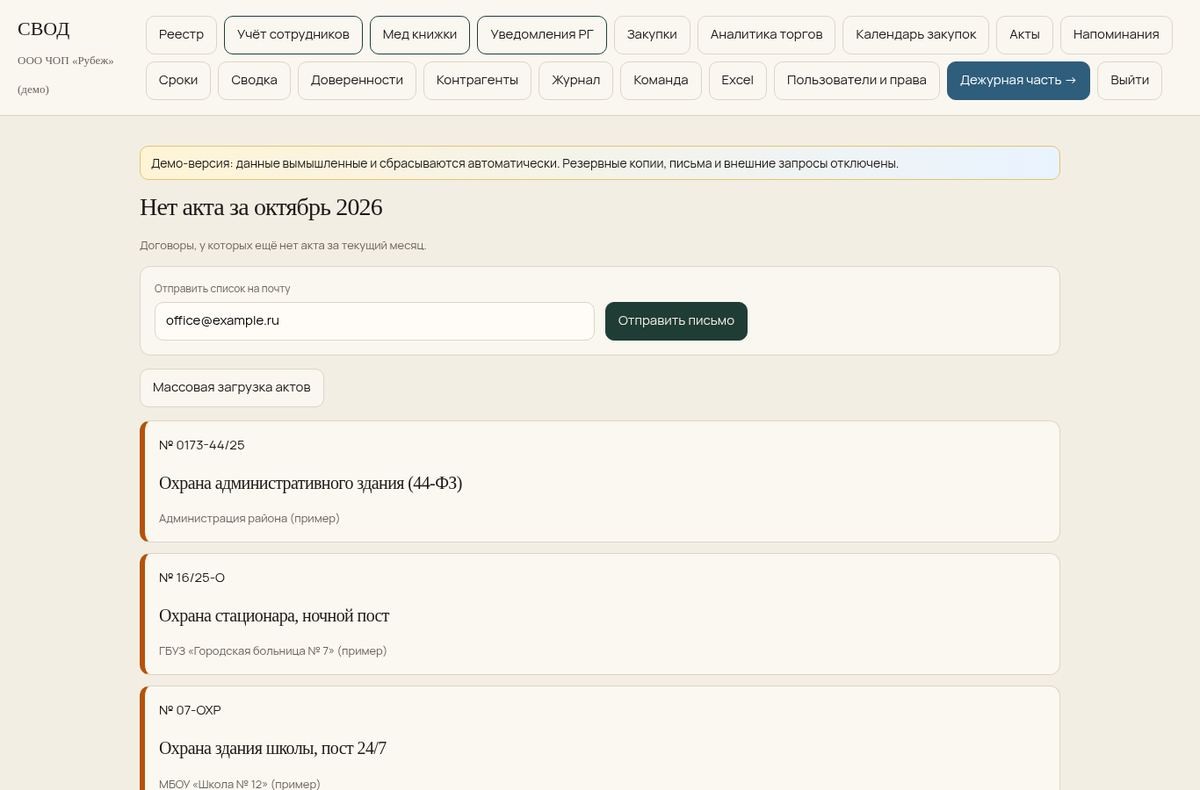
Task: Go to Учёт сотрудников
Action: tap(293, 35)
